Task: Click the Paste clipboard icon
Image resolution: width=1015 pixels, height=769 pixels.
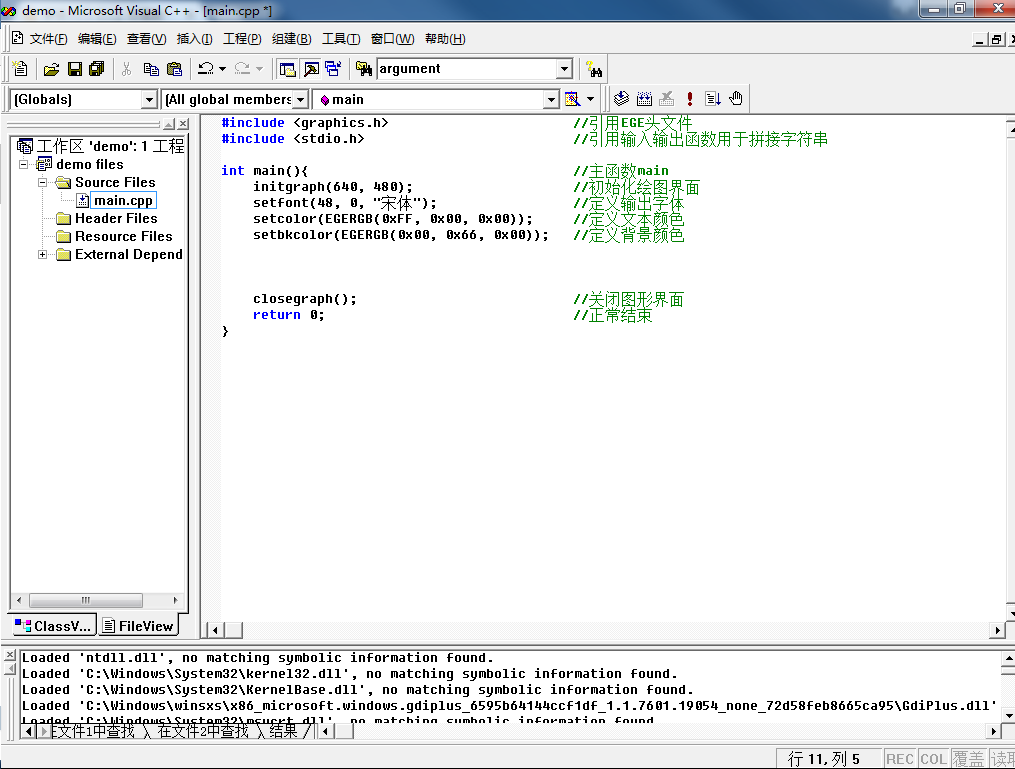Action: 174,69
